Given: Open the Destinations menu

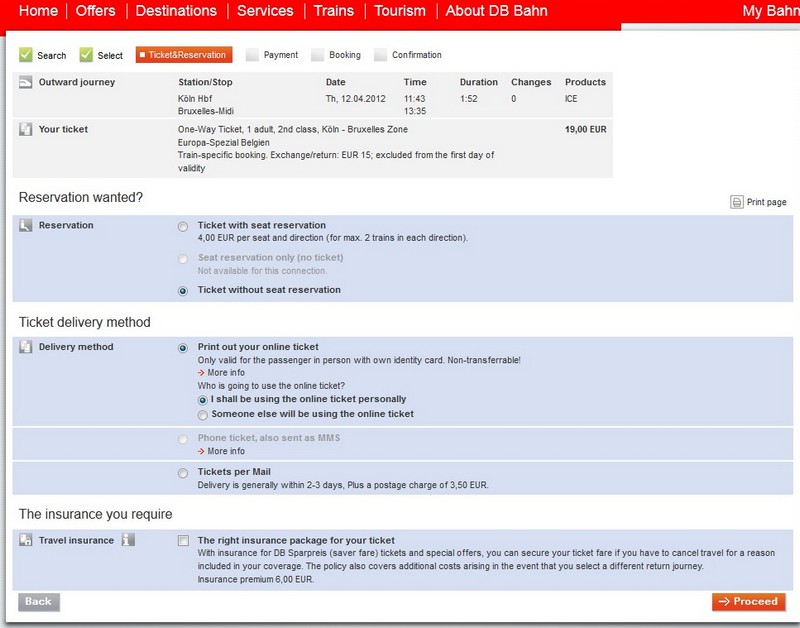Looking at the screenshot, I should click(176, 11).
